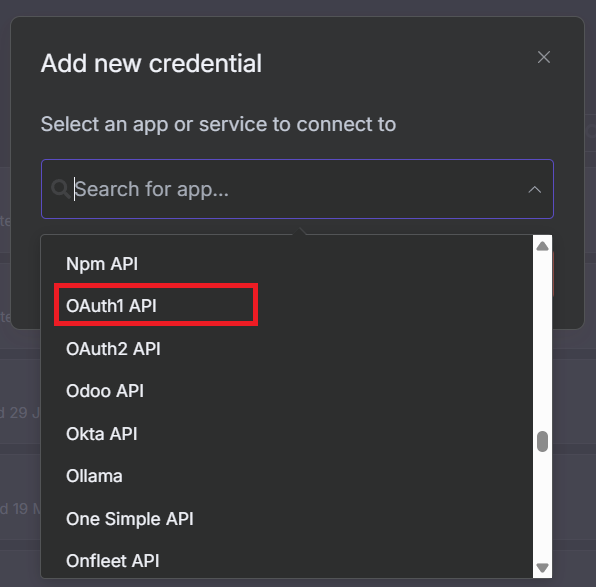The image size is (596, 587).
Task: Close the Add new credential dialog
Action: pyautogui.click(x=544, y=57)
